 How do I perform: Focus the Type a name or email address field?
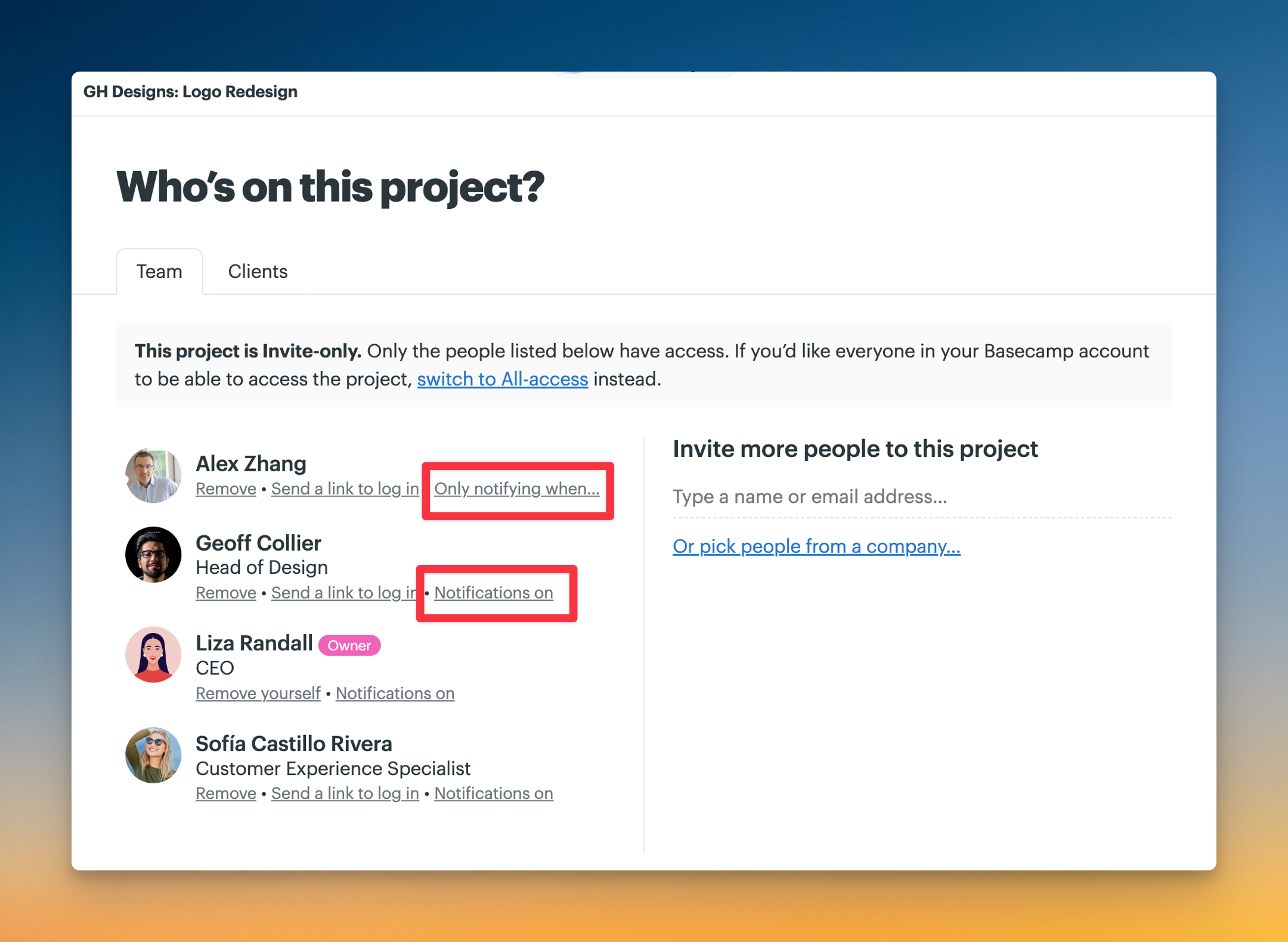[922, 496]
